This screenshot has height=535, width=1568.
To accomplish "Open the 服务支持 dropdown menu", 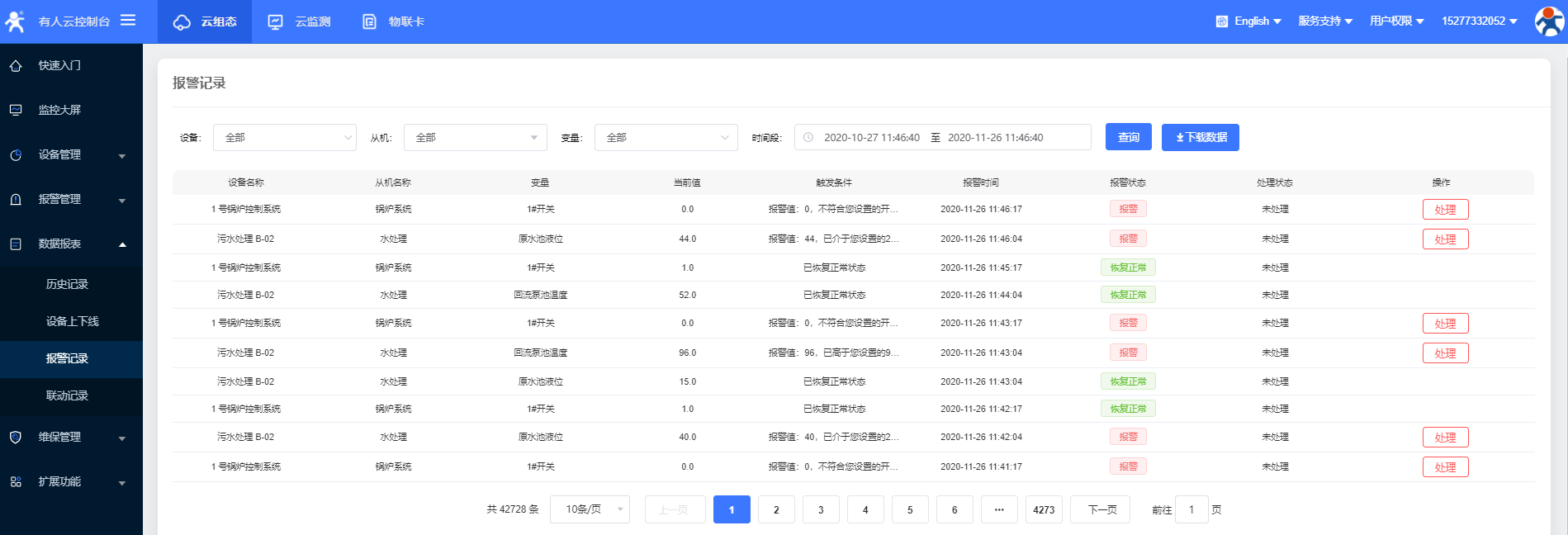I will [x=1325, y=21].
